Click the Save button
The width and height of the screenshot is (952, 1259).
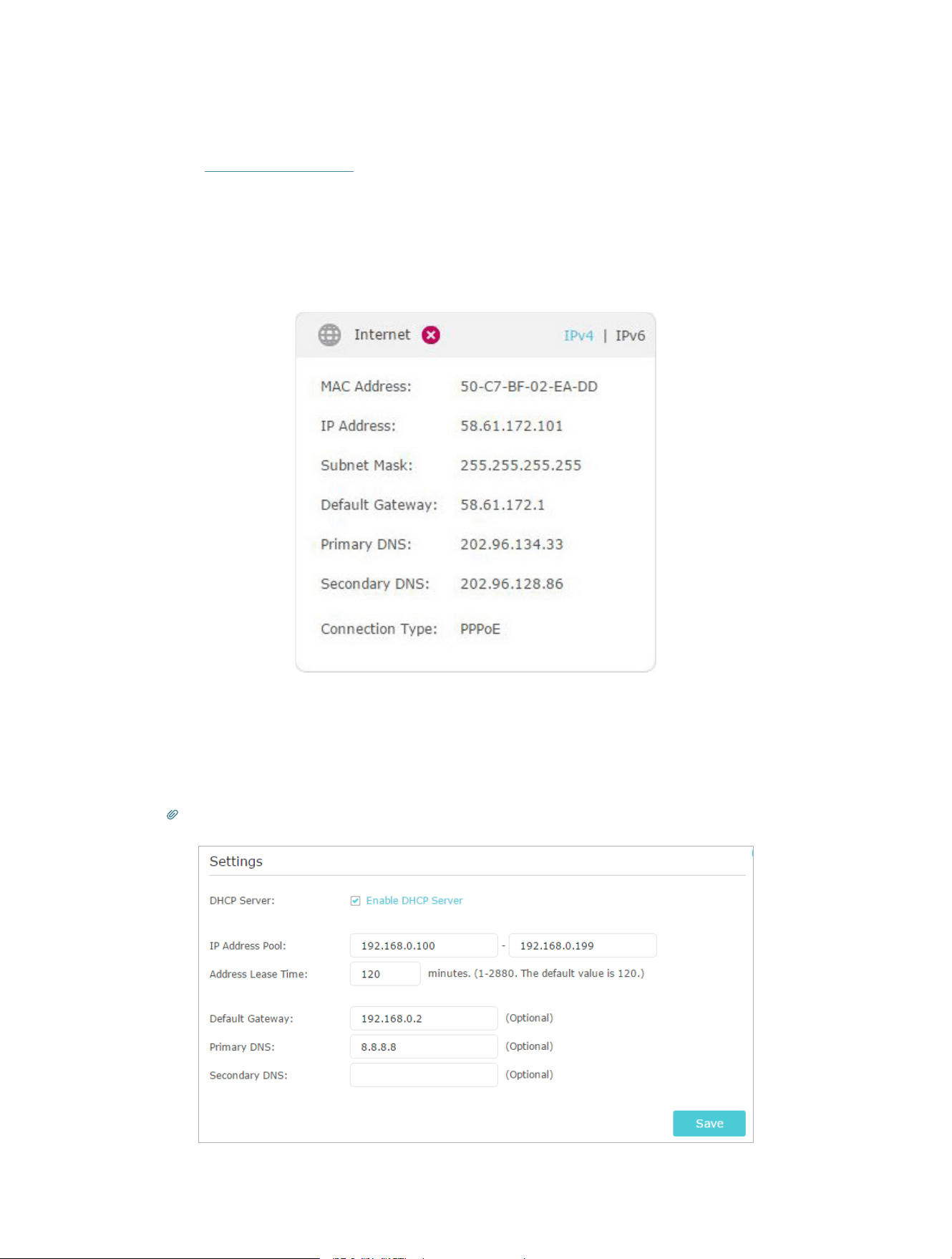coord(709,1123)
